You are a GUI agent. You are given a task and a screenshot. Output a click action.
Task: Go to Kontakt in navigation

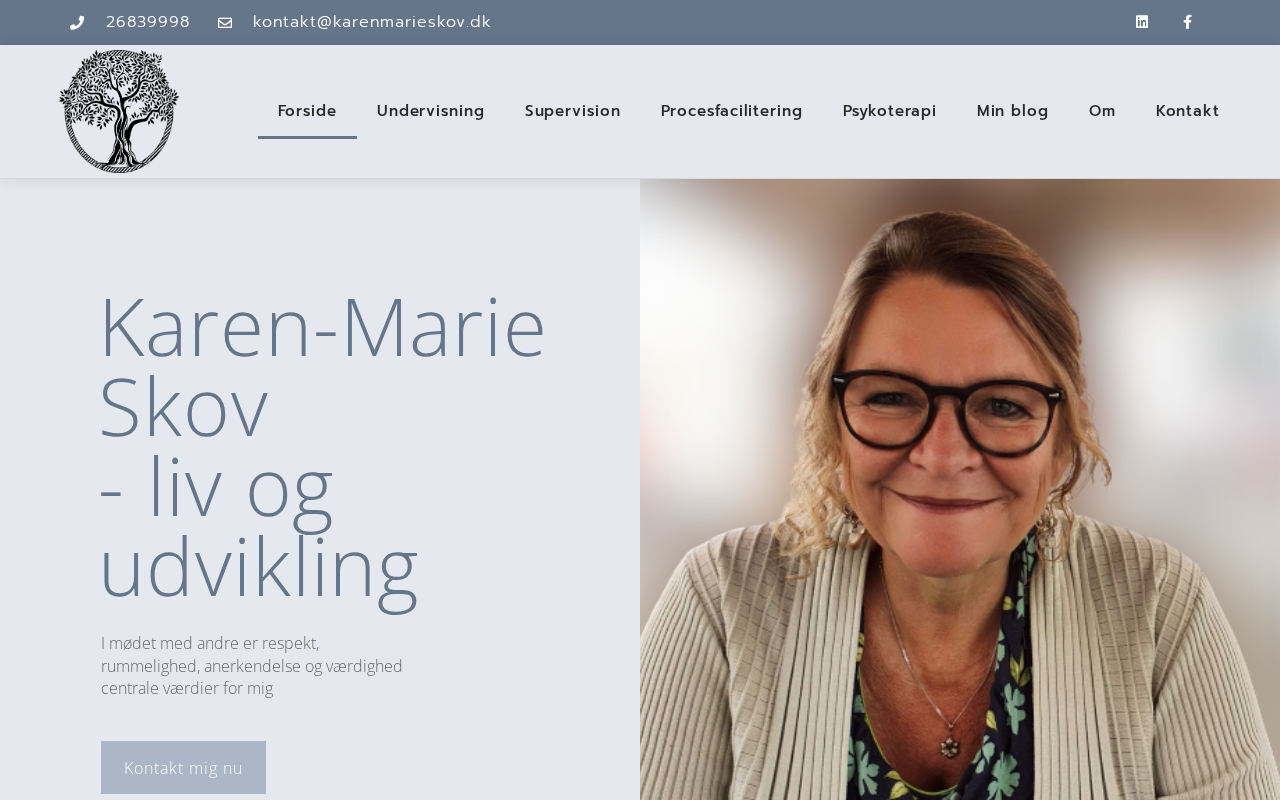[1188, 111]
